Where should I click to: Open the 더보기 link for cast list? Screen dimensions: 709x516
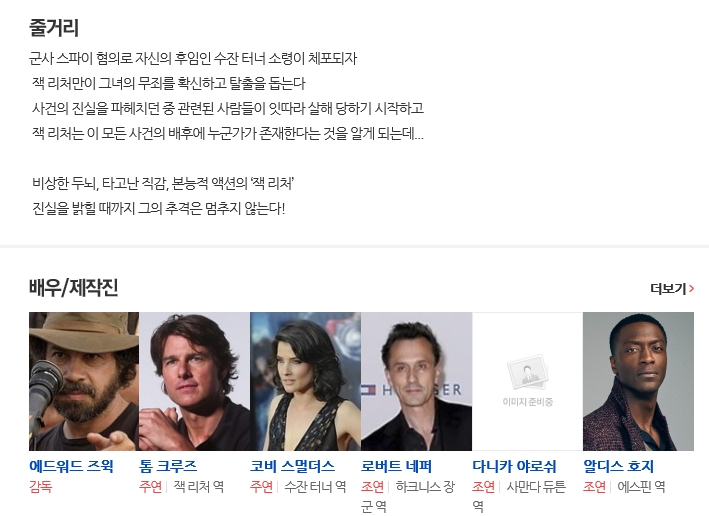coord(671,288)
